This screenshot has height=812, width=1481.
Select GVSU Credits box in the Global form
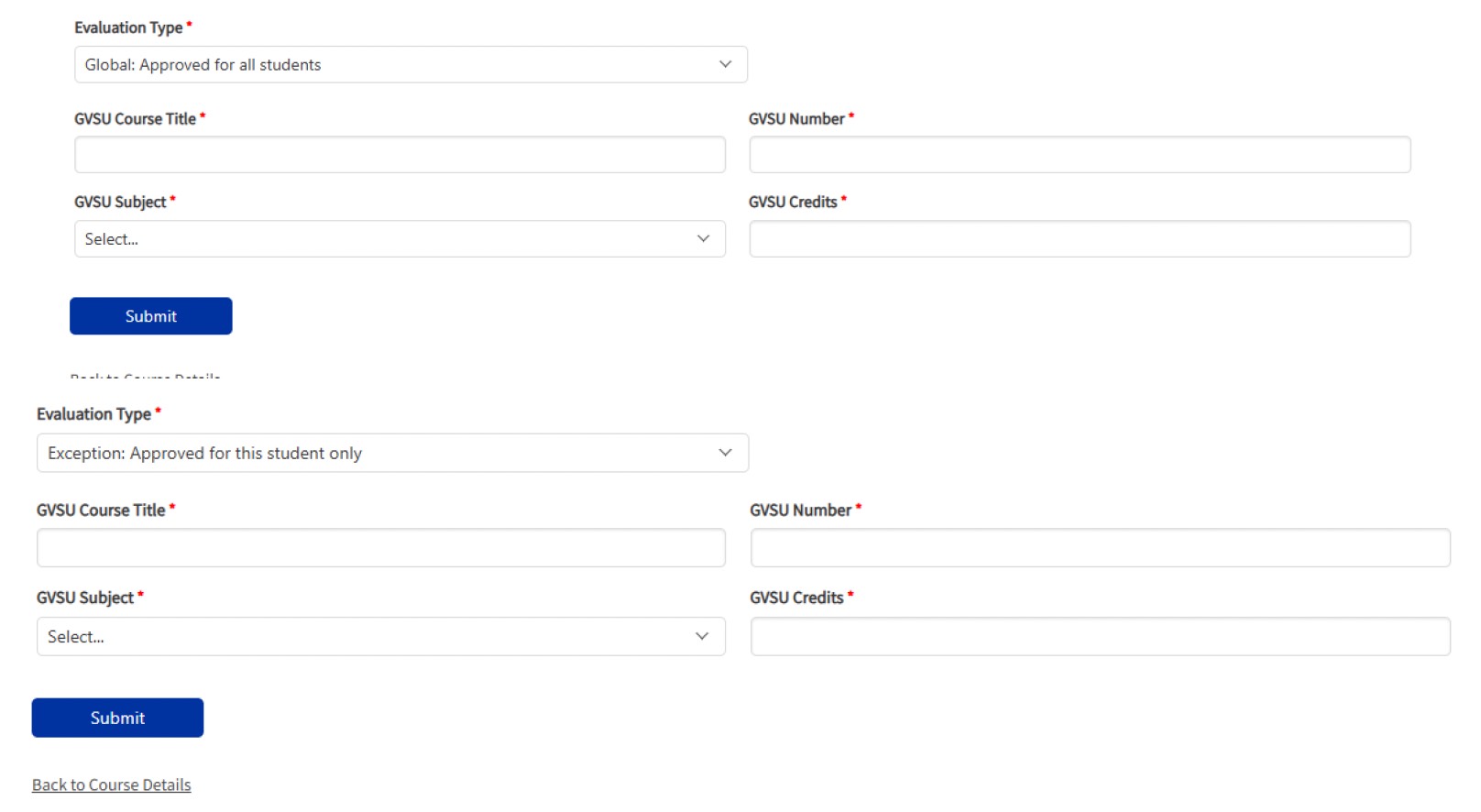coord(1079,239)
